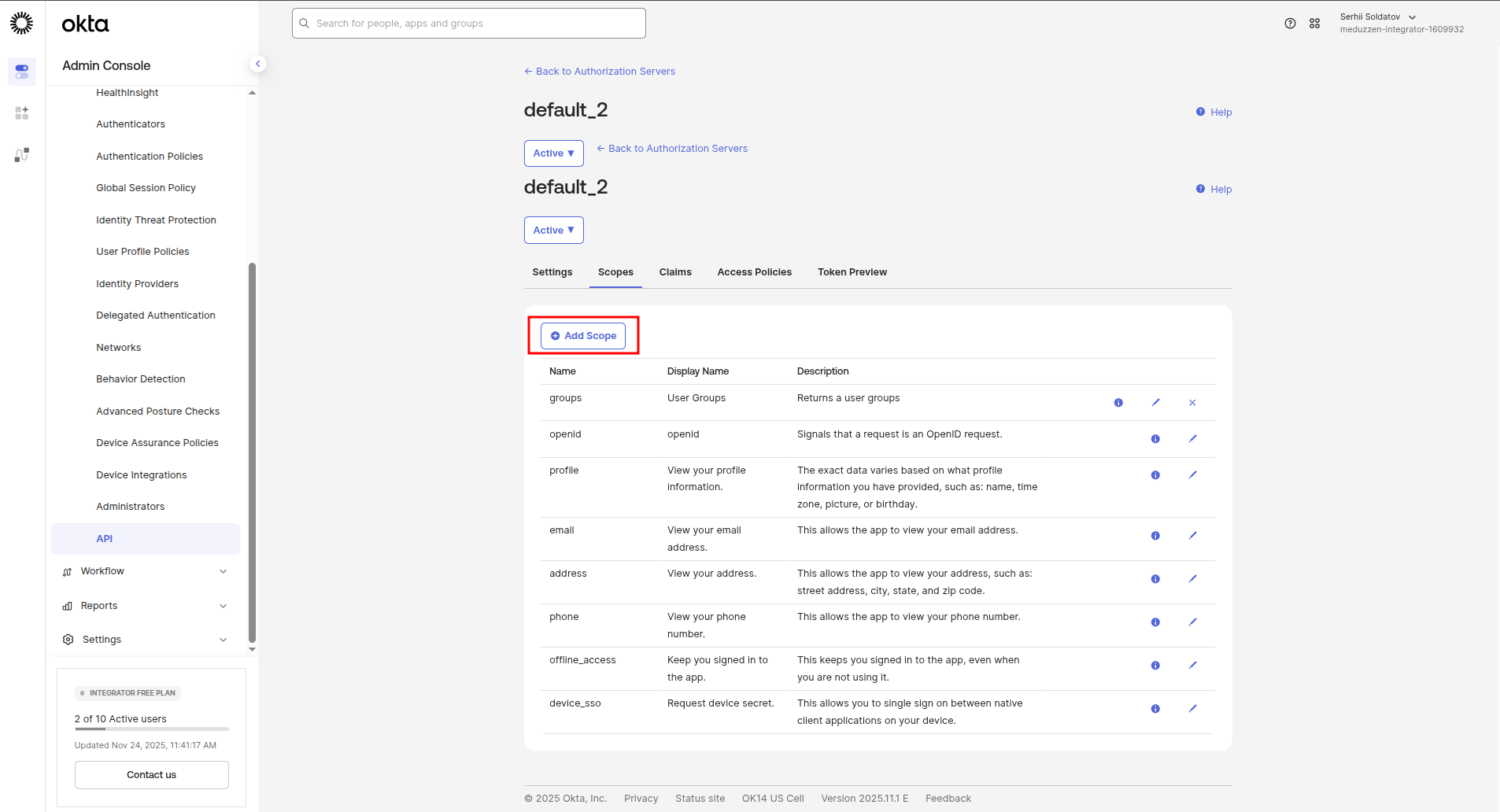Open Networks in the sidebar
This screenshot has height=812, width=1500.
118,348
